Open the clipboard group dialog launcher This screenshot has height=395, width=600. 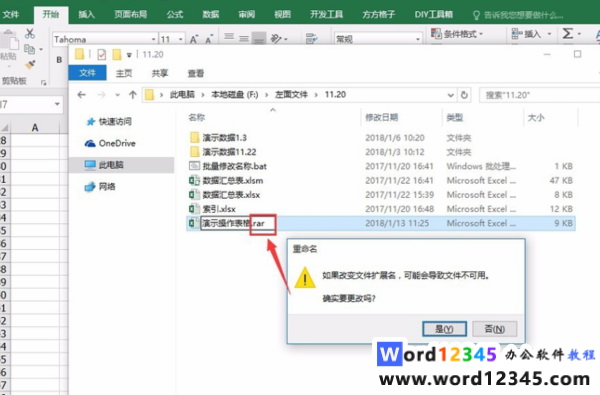point(44,82)
